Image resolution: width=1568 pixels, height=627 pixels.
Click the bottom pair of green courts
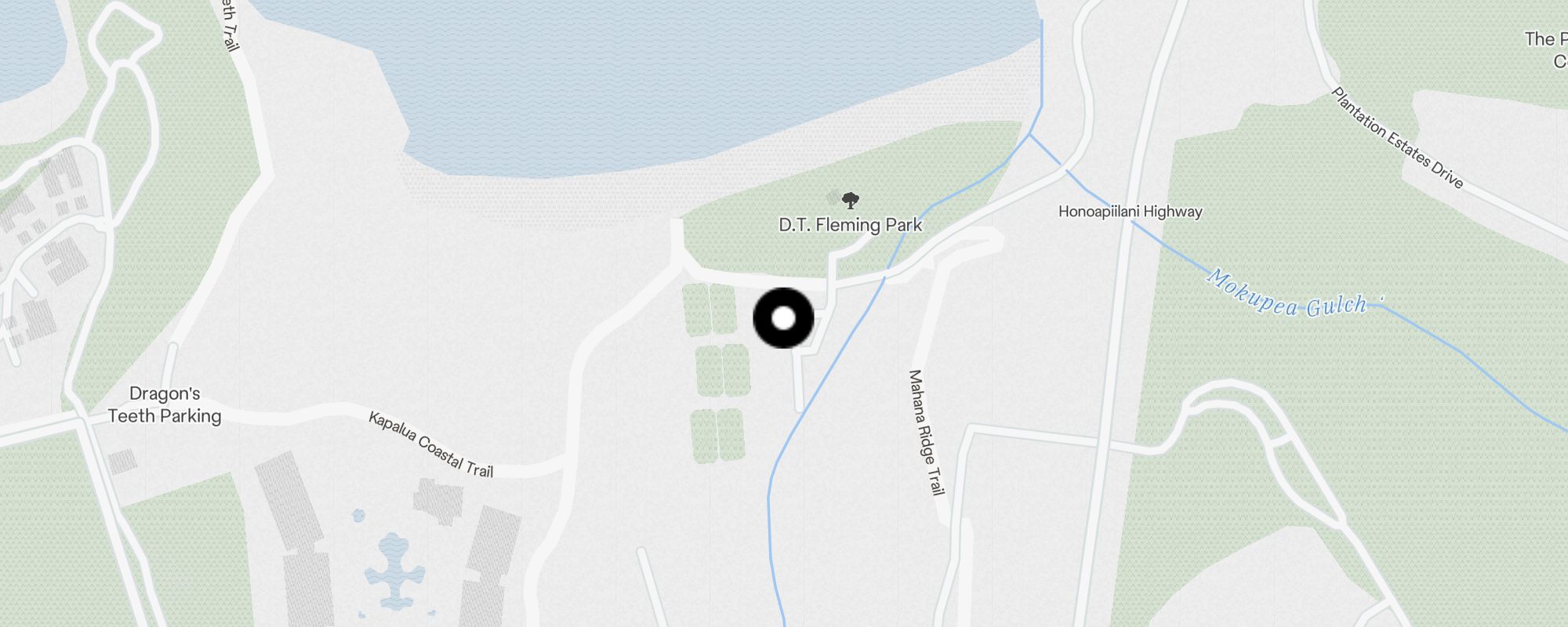717,435
